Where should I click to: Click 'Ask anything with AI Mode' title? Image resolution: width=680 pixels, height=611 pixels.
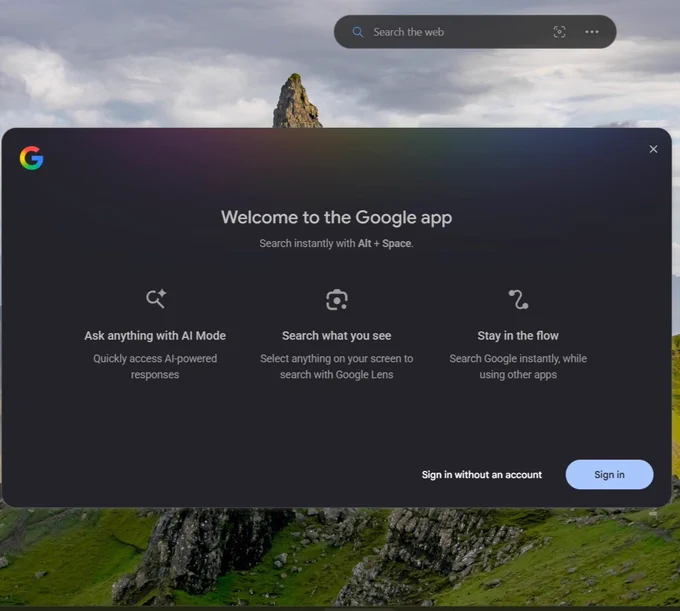pos(155,336)
